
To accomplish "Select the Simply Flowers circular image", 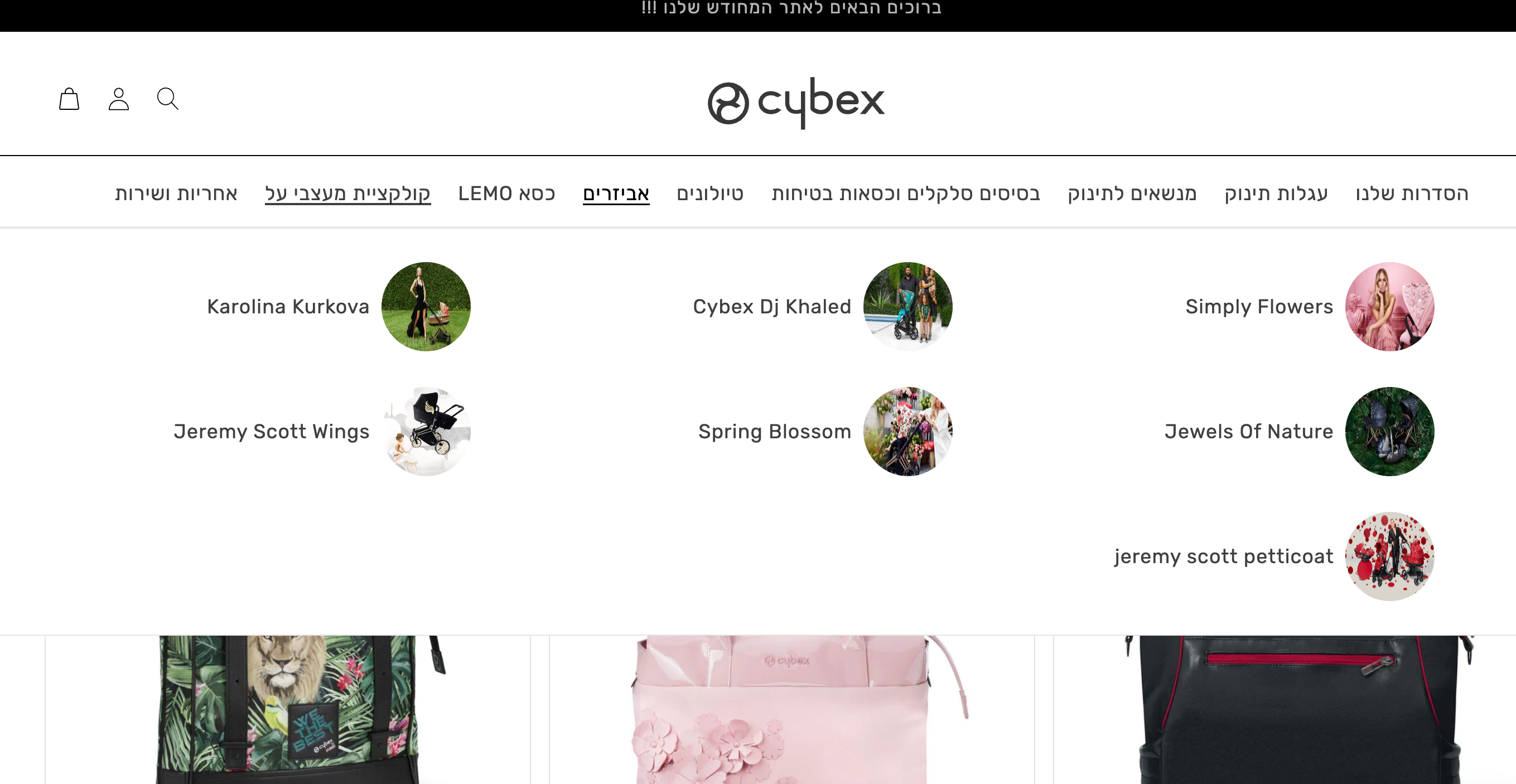I will coord(1390,307).
